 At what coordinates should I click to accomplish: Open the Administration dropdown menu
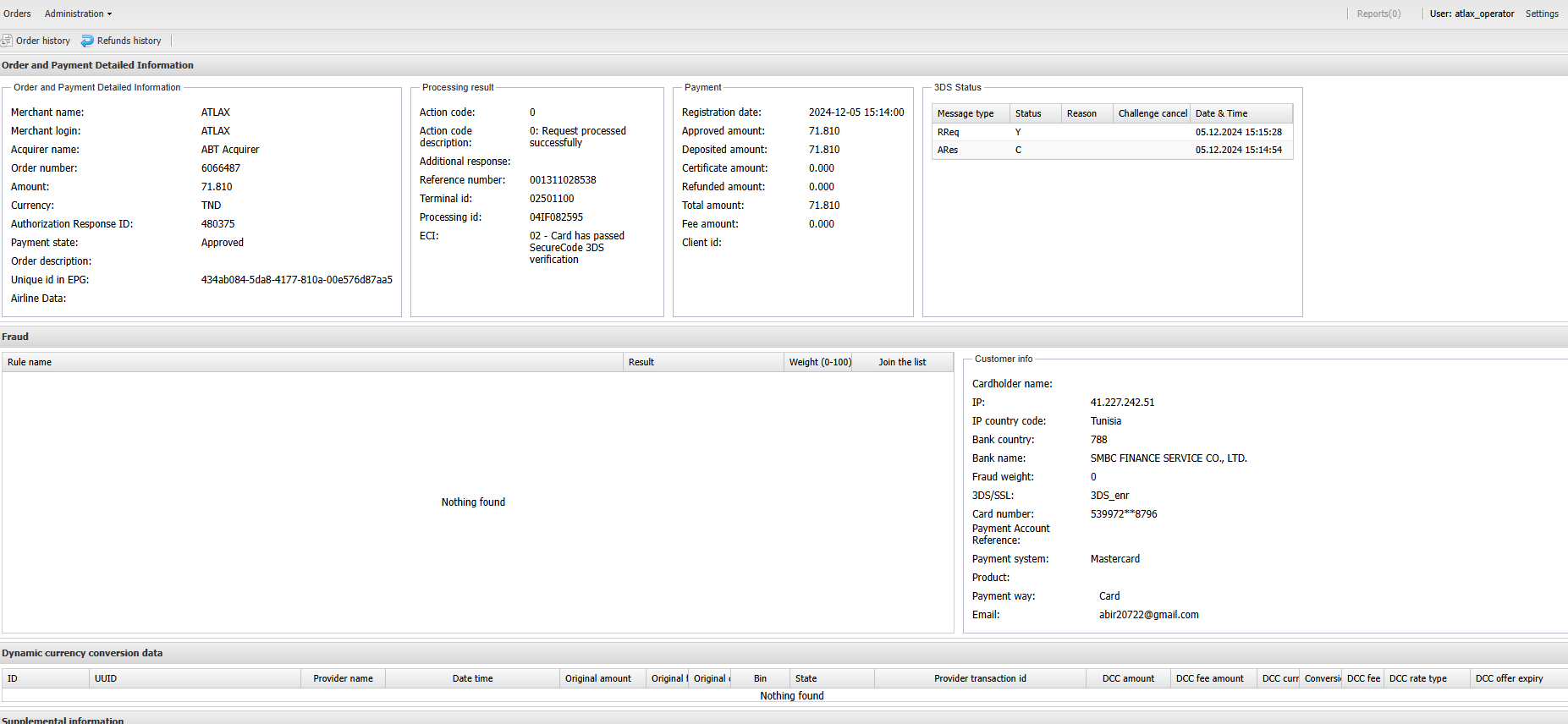coord(78,14)
